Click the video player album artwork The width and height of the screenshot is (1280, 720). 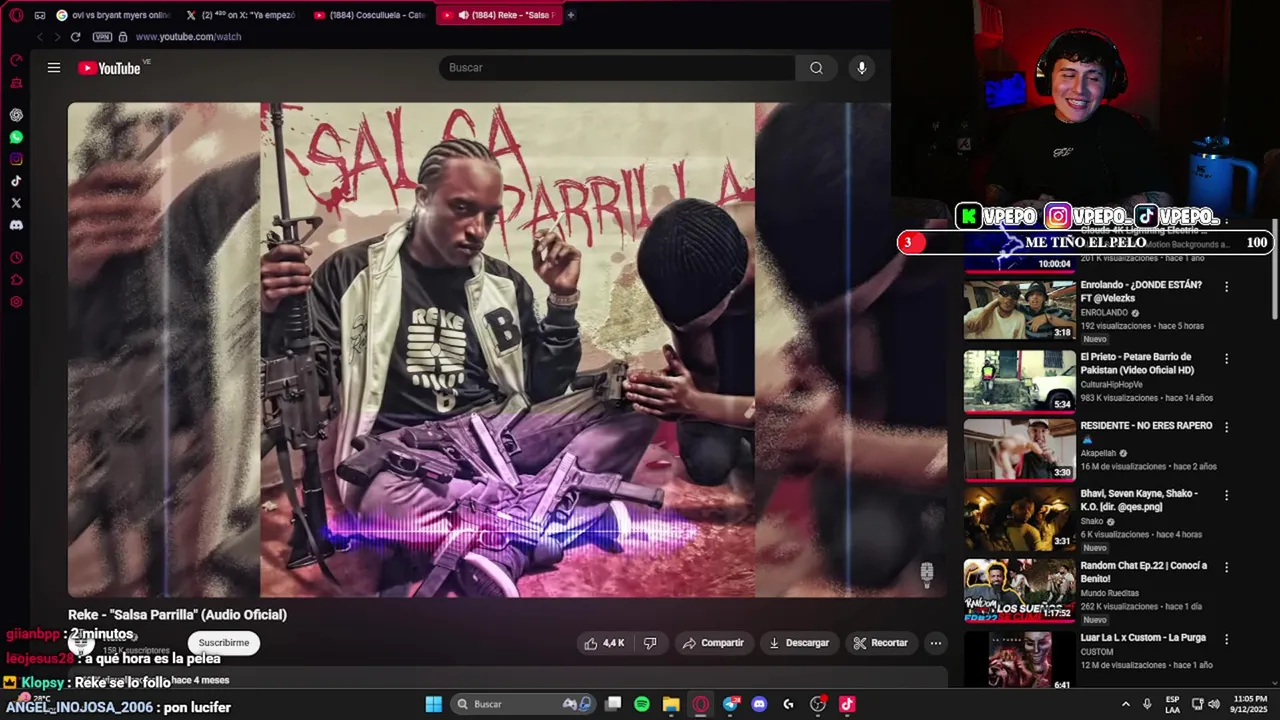507,350
